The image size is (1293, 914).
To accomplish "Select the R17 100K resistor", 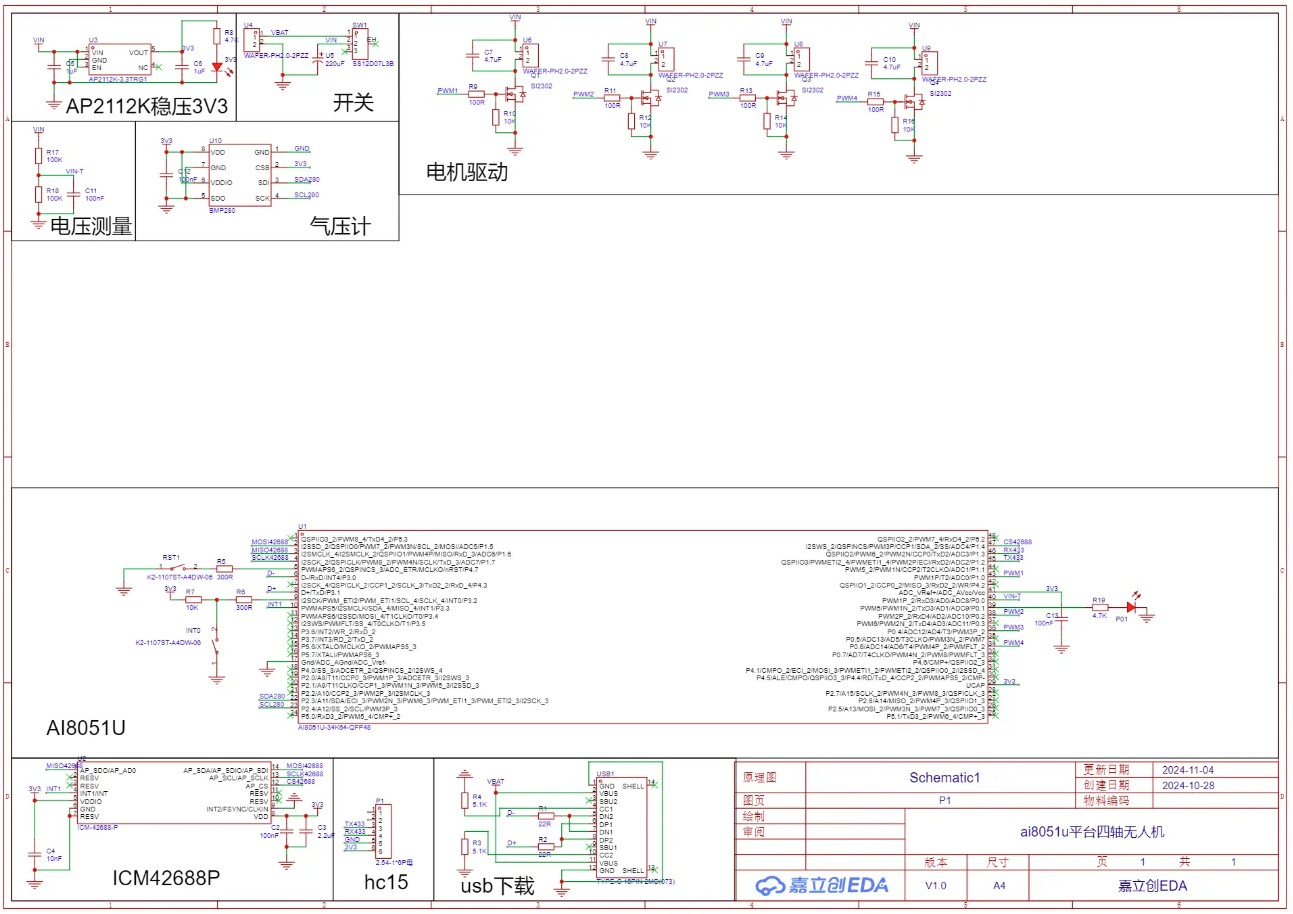I will 39,156.
